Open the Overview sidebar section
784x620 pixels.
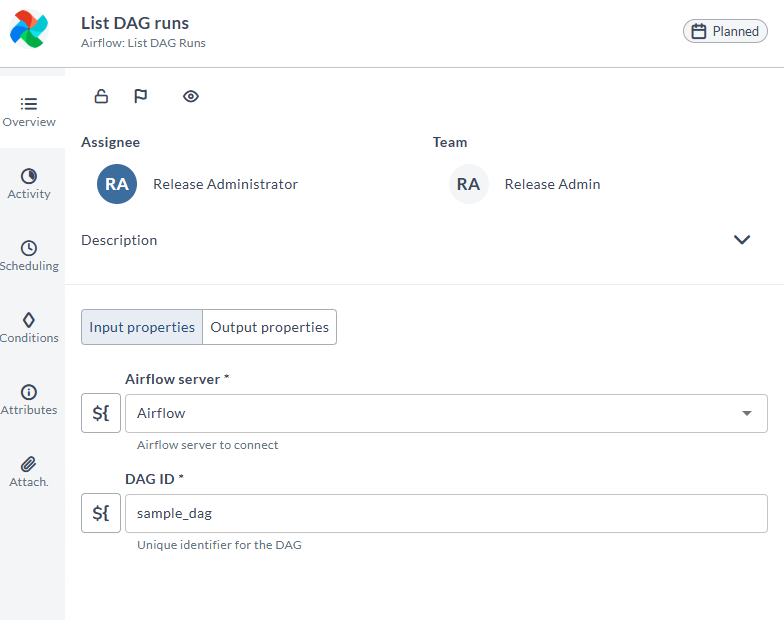pos(29,112)
